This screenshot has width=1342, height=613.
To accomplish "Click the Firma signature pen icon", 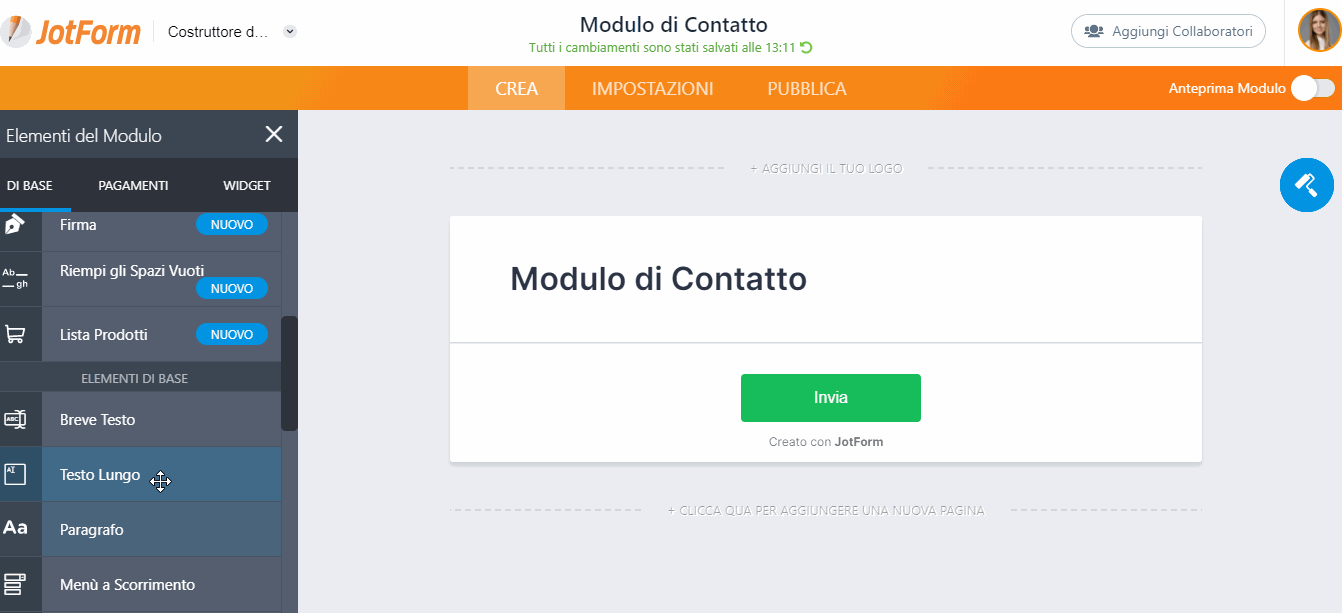I will (x=14, y=225).
